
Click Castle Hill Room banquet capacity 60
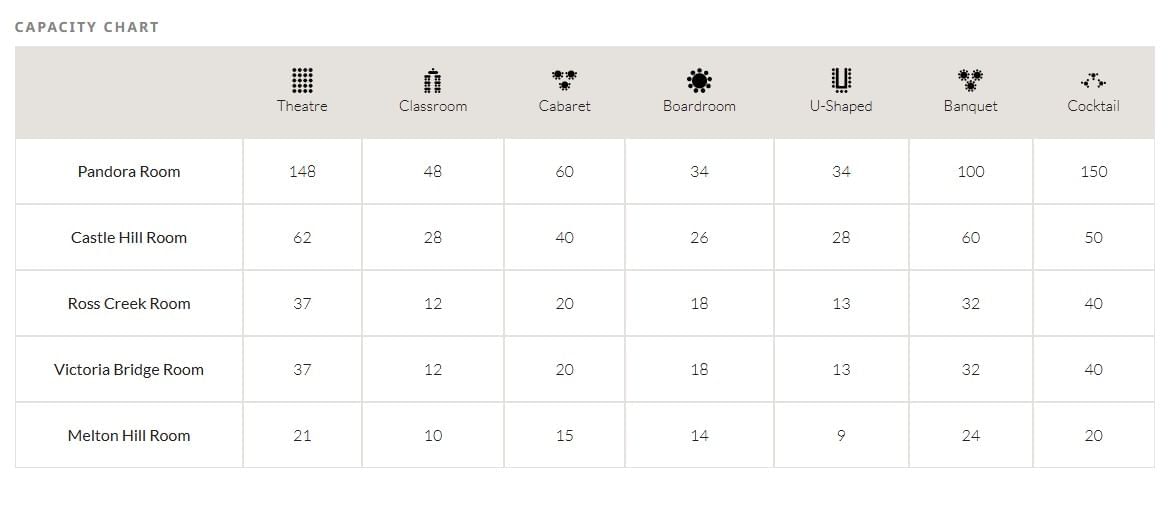tap(970, 238)
